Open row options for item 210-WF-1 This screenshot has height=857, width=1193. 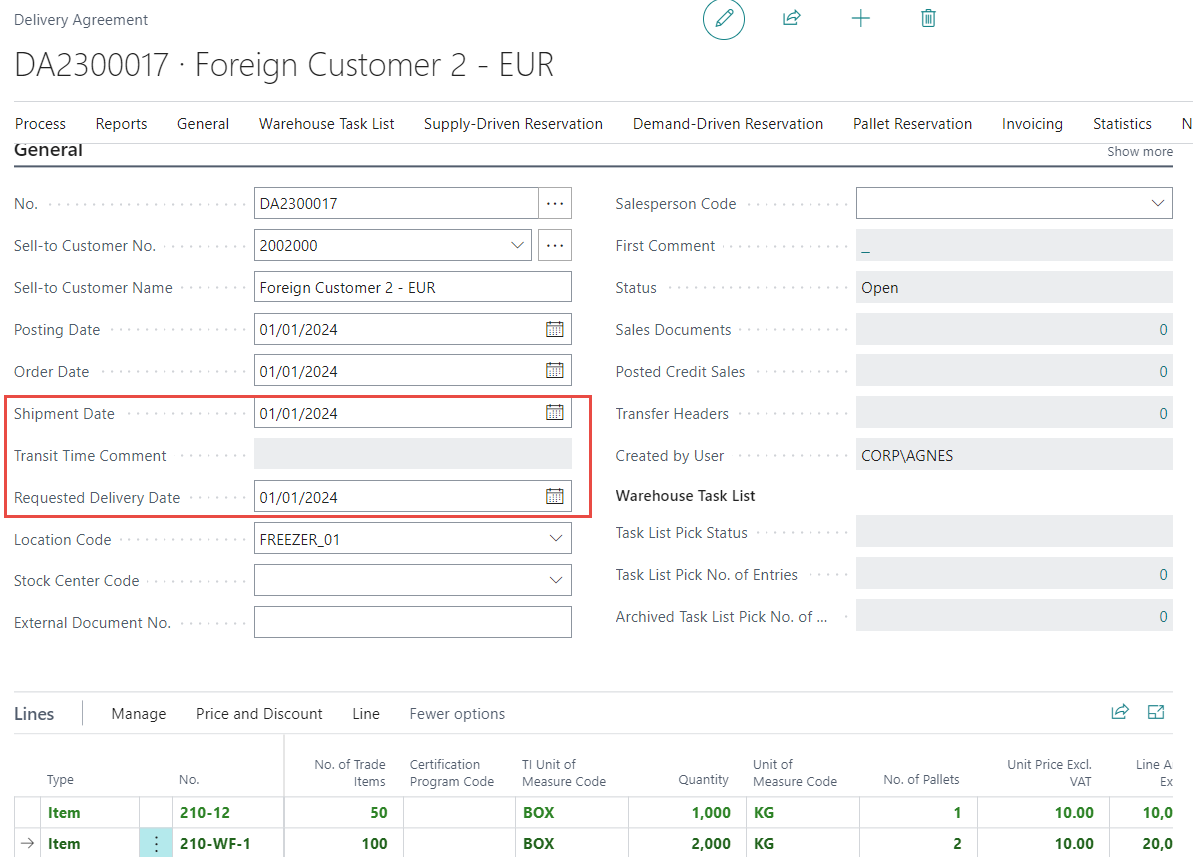point(156,843)
